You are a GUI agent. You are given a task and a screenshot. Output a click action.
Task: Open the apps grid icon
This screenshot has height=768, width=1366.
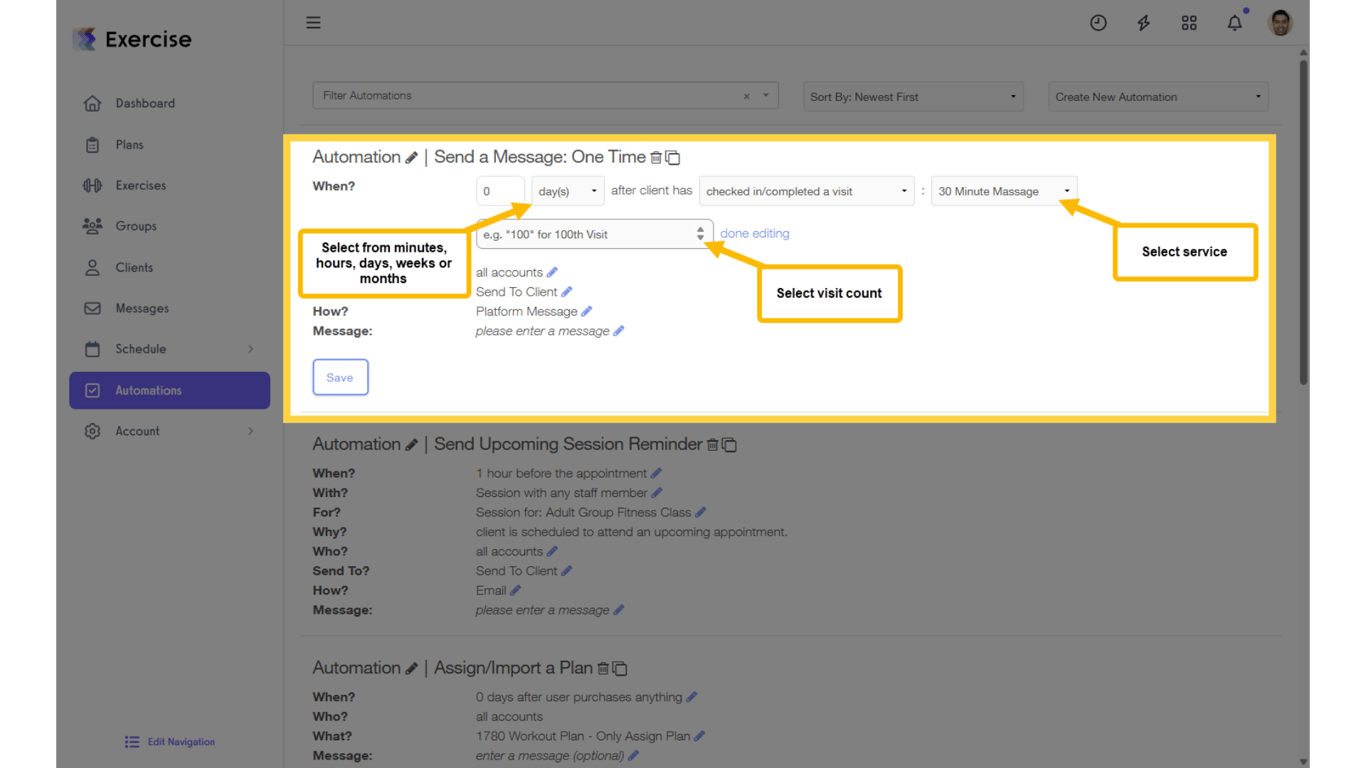pyautogui.click(x=1189, y=22)
